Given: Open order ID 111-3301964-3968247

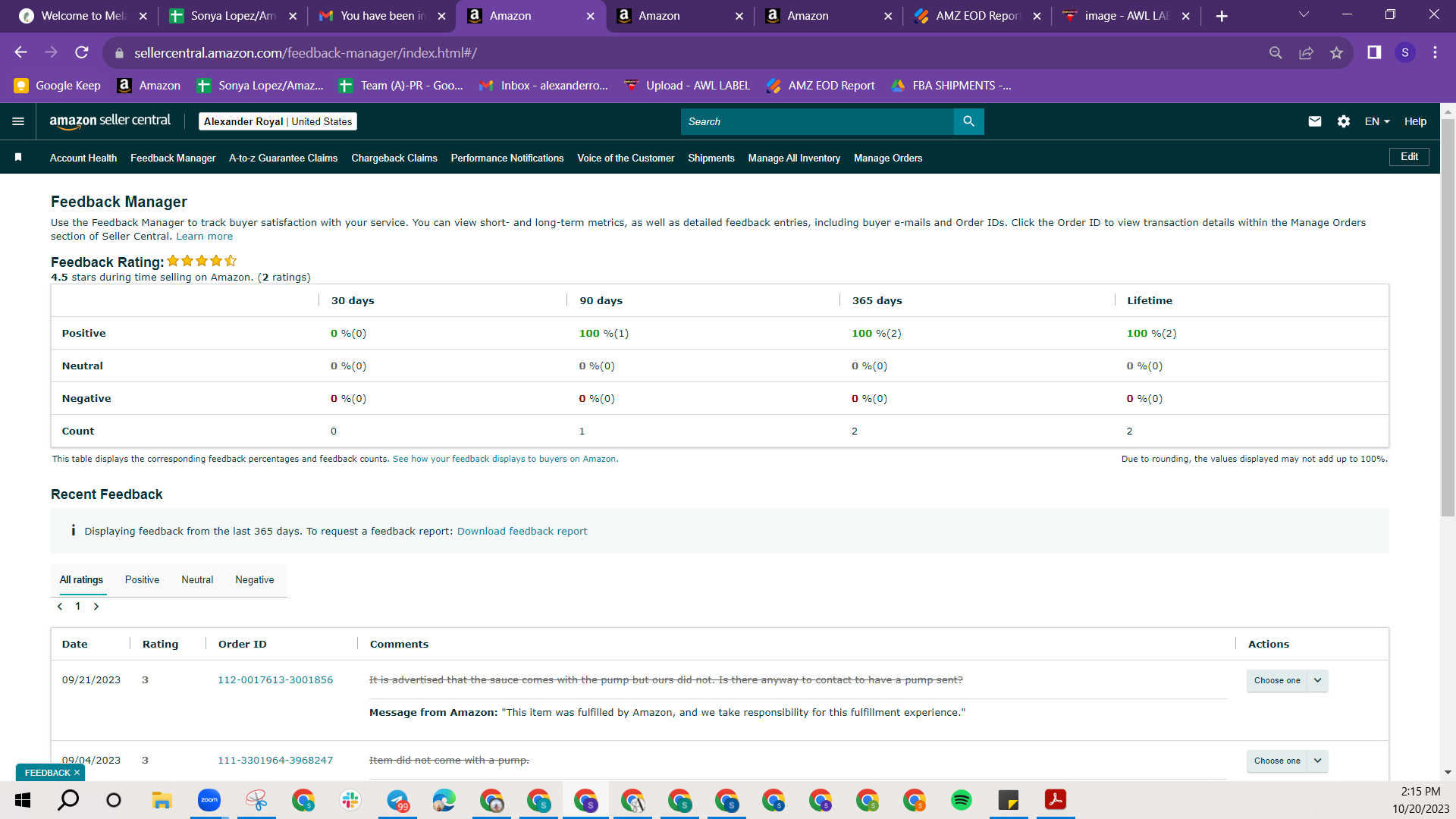Looking at the screenshot, I should (x=275, y=761).
